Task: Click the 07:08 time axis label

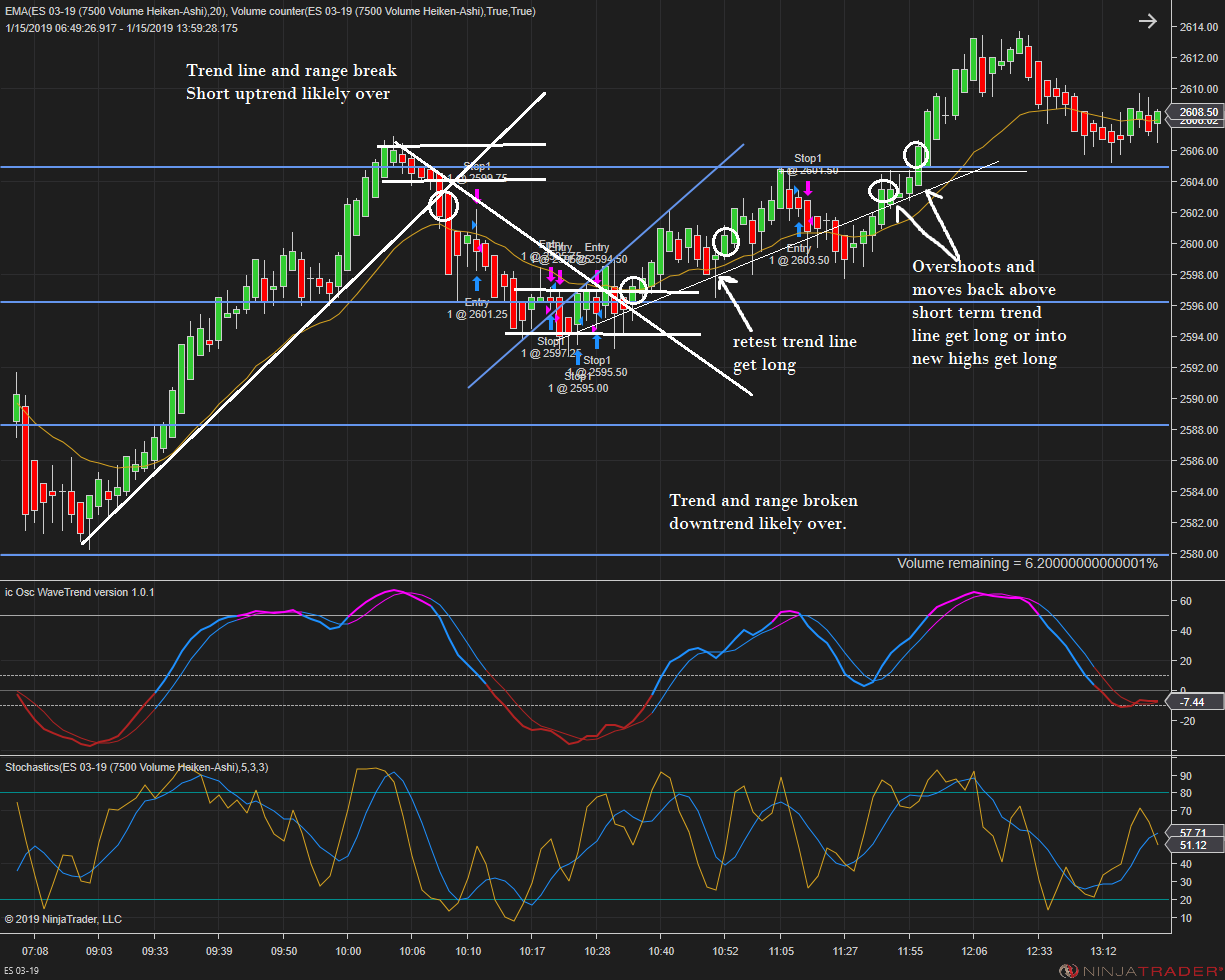Action: coord(35,951)
